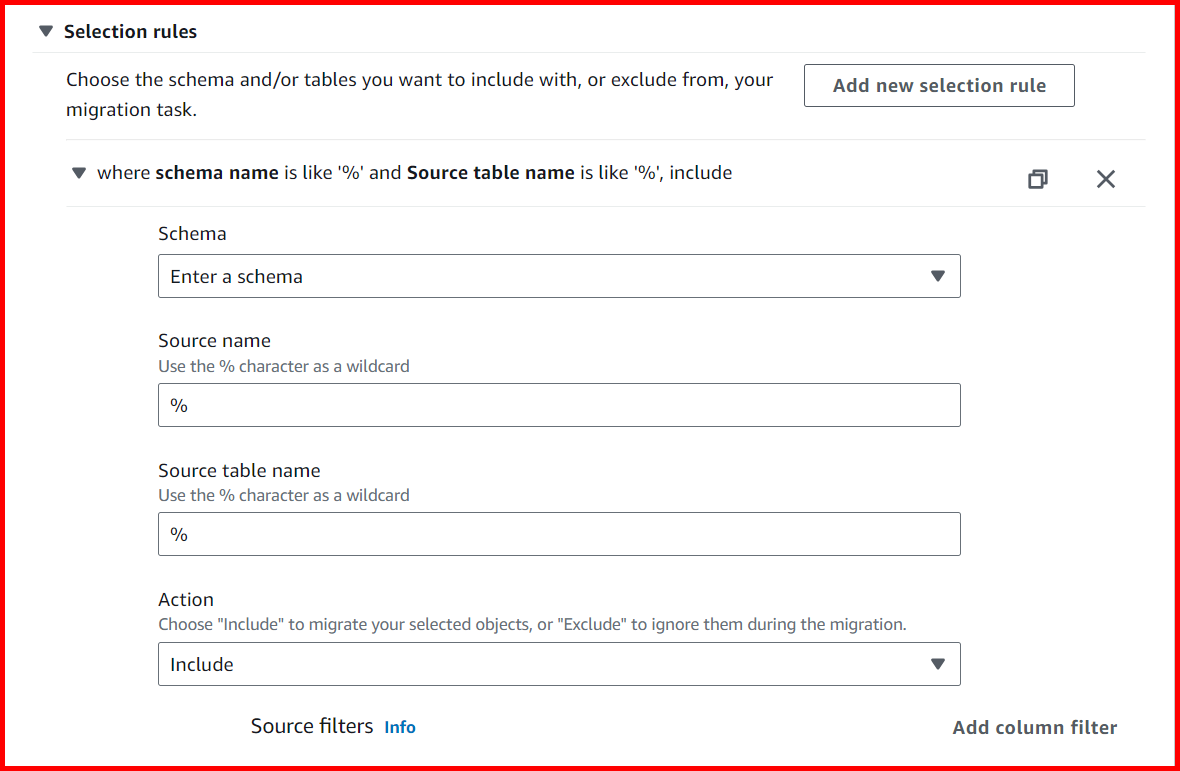Click the triangle beside the where schema rule
Viewport: 1180px width, 771px height.
[78, 172]
